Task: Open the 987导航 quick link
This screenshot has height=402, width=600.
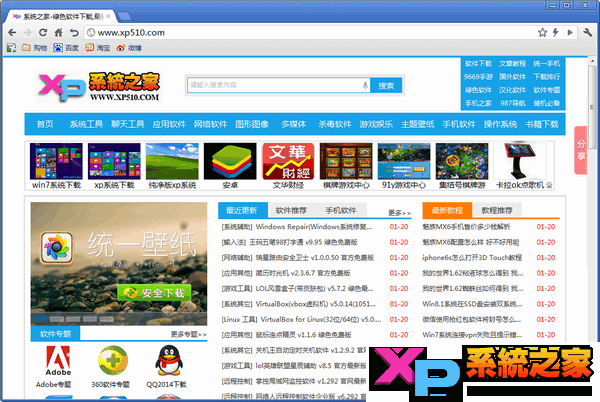Action: pyautogui.click(x=513, y=103)
